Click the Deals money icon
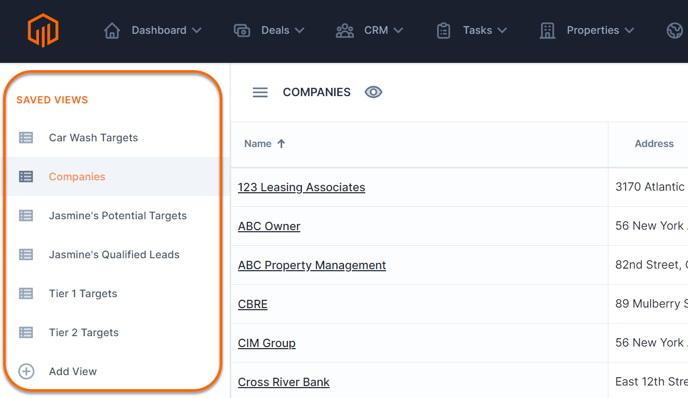Image resolution: width=688 pixels, height=398 pixels. [242, 30]
